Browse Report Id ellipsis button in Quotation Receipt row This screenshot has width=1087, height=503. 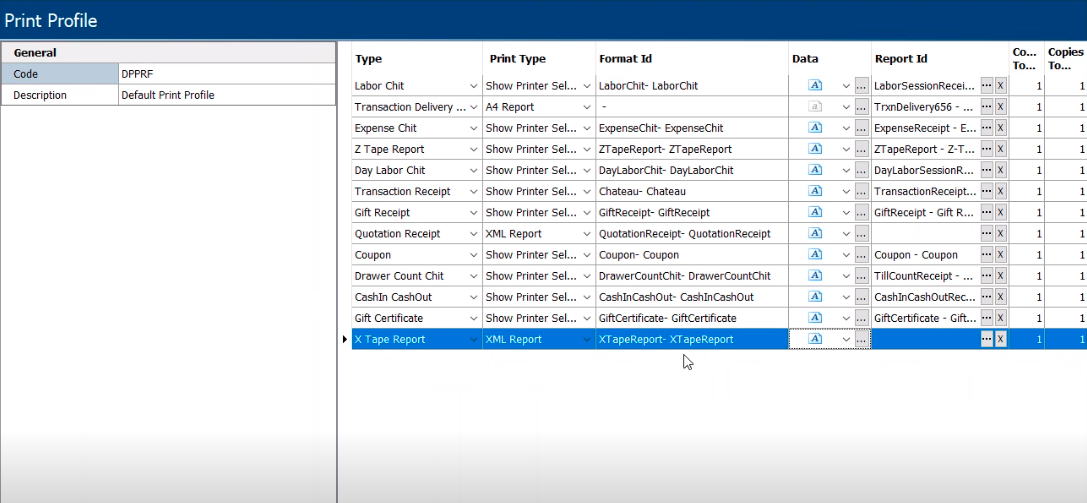tap(987, 233)
